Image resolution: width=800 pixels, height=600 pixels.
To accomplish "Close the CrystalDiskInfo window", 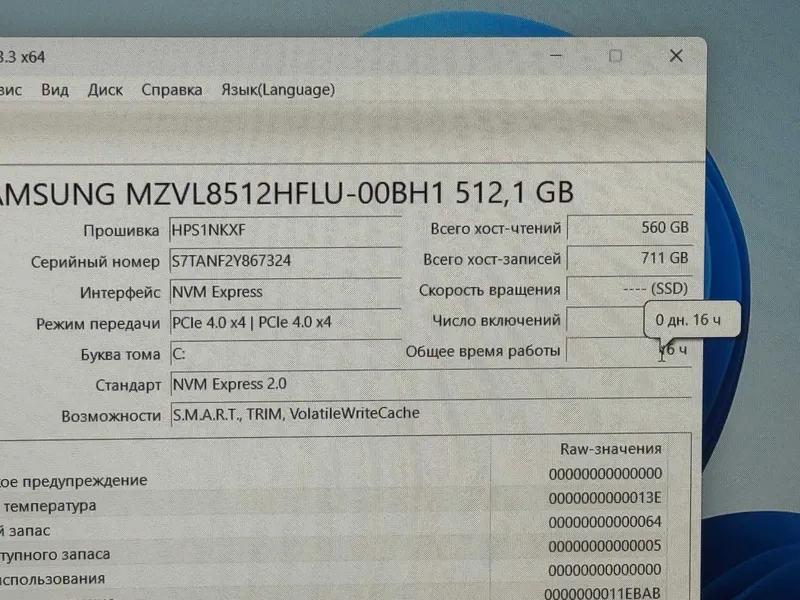I will click(676, 55).
